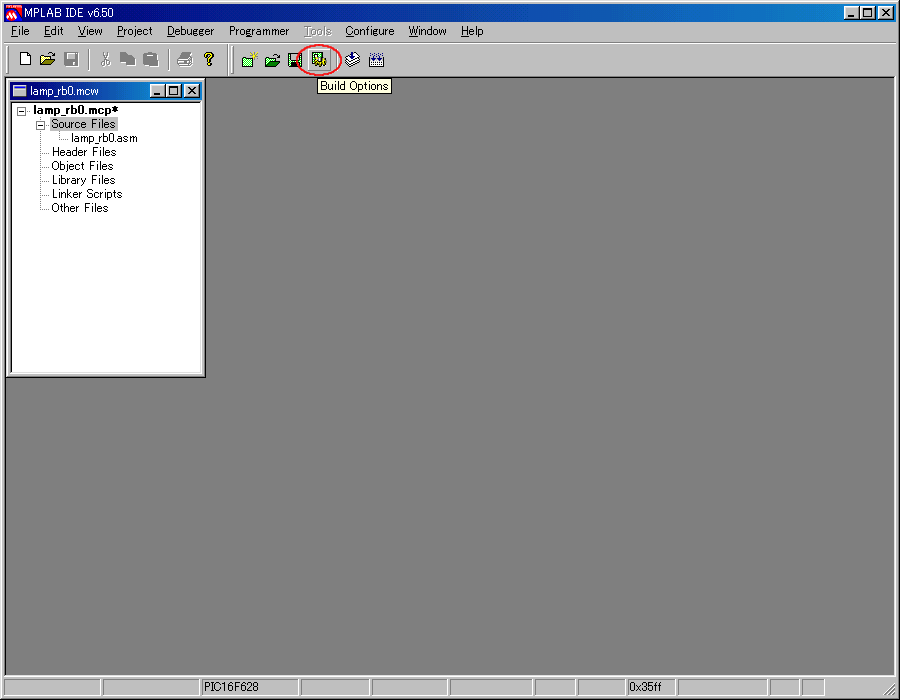Select the lamp_rb0.asm source file
Screen dimensions: 900x700
coord(104,138)
